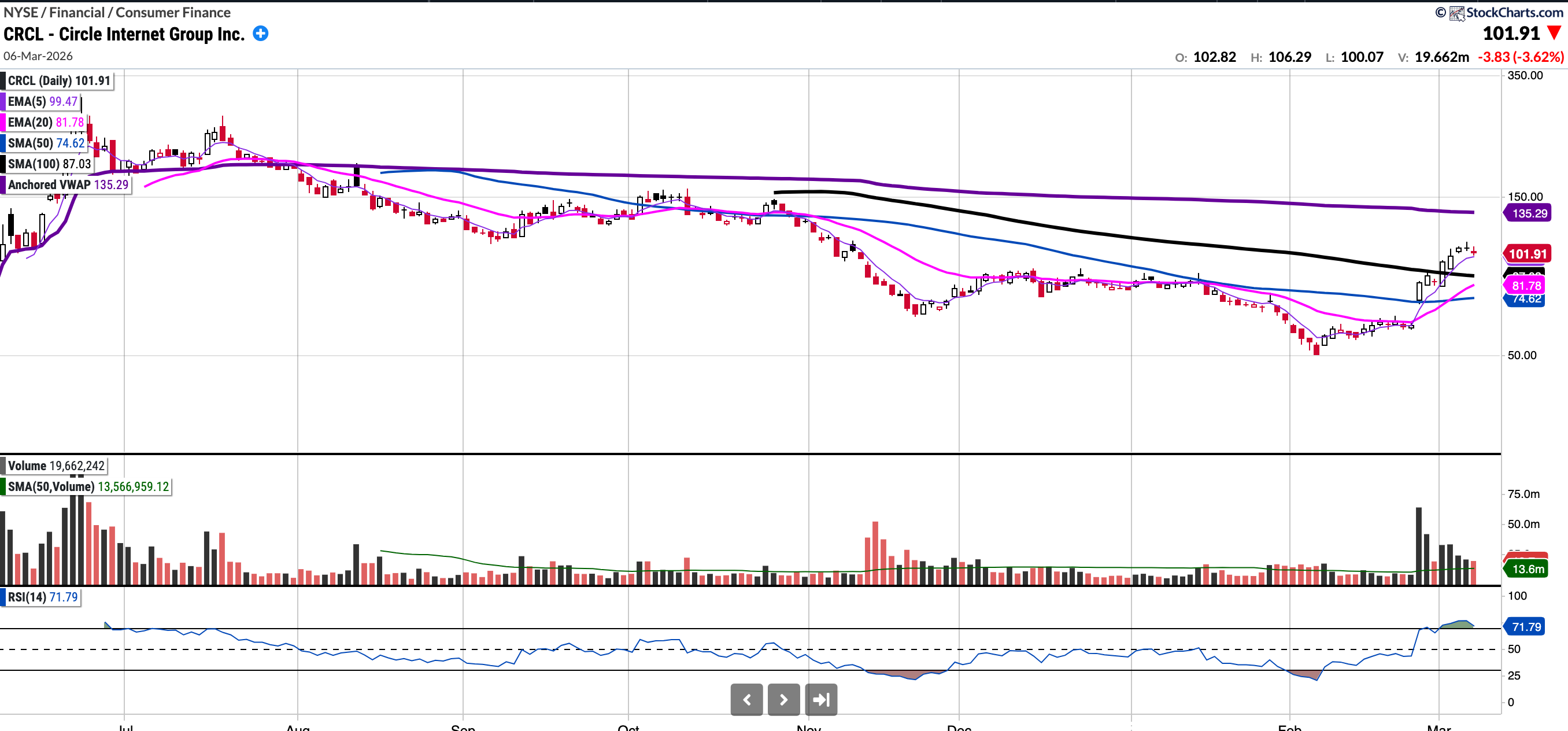Jump to latest with skip-to-end button
The image size is (1568, 731).
pyautogui.click(x=820, y=699)
